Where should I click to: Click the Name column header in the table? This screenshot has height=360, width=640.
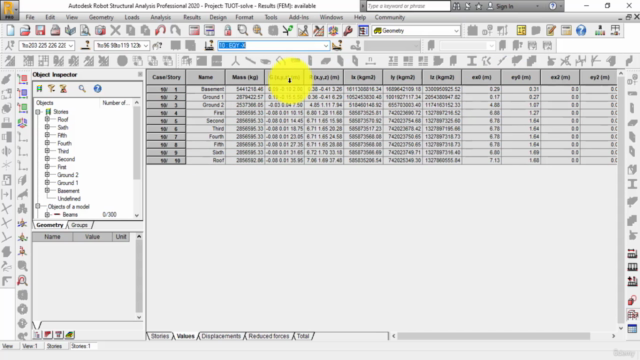(x=205, y=77)
